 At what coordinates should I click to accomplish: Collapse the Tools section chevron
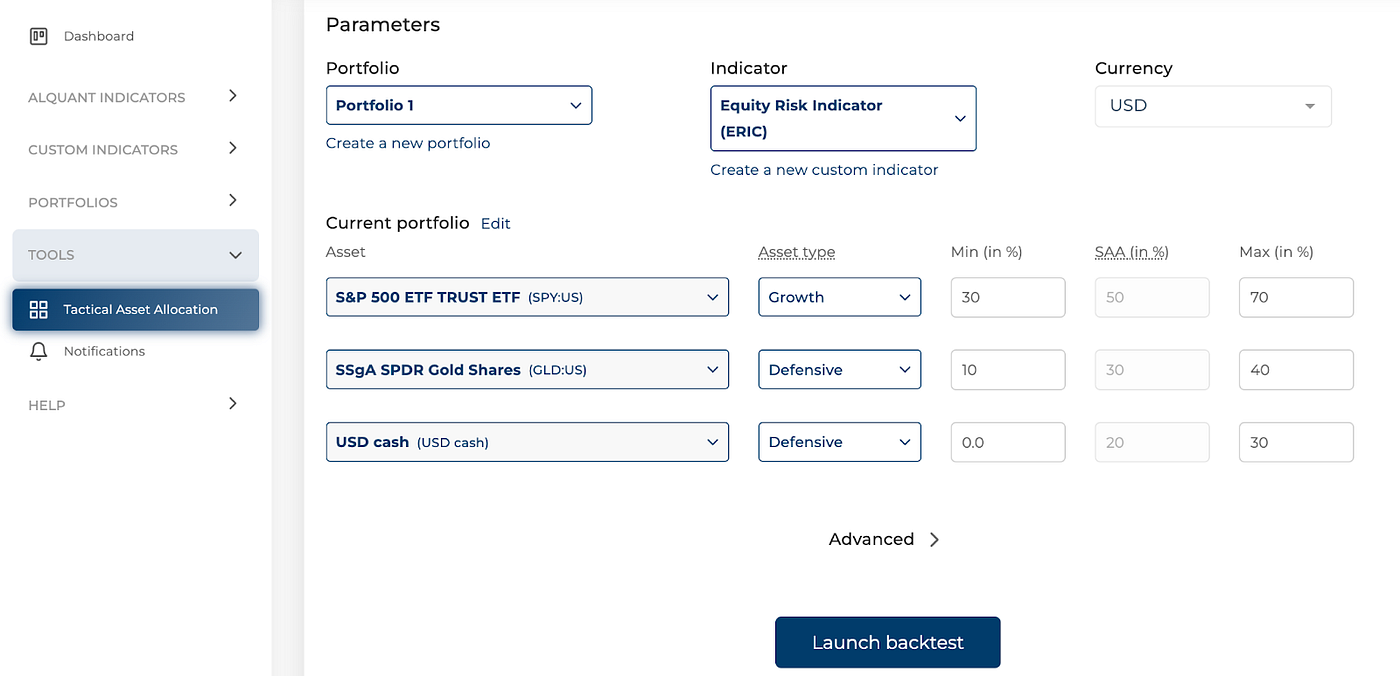(x=235, y=255)
